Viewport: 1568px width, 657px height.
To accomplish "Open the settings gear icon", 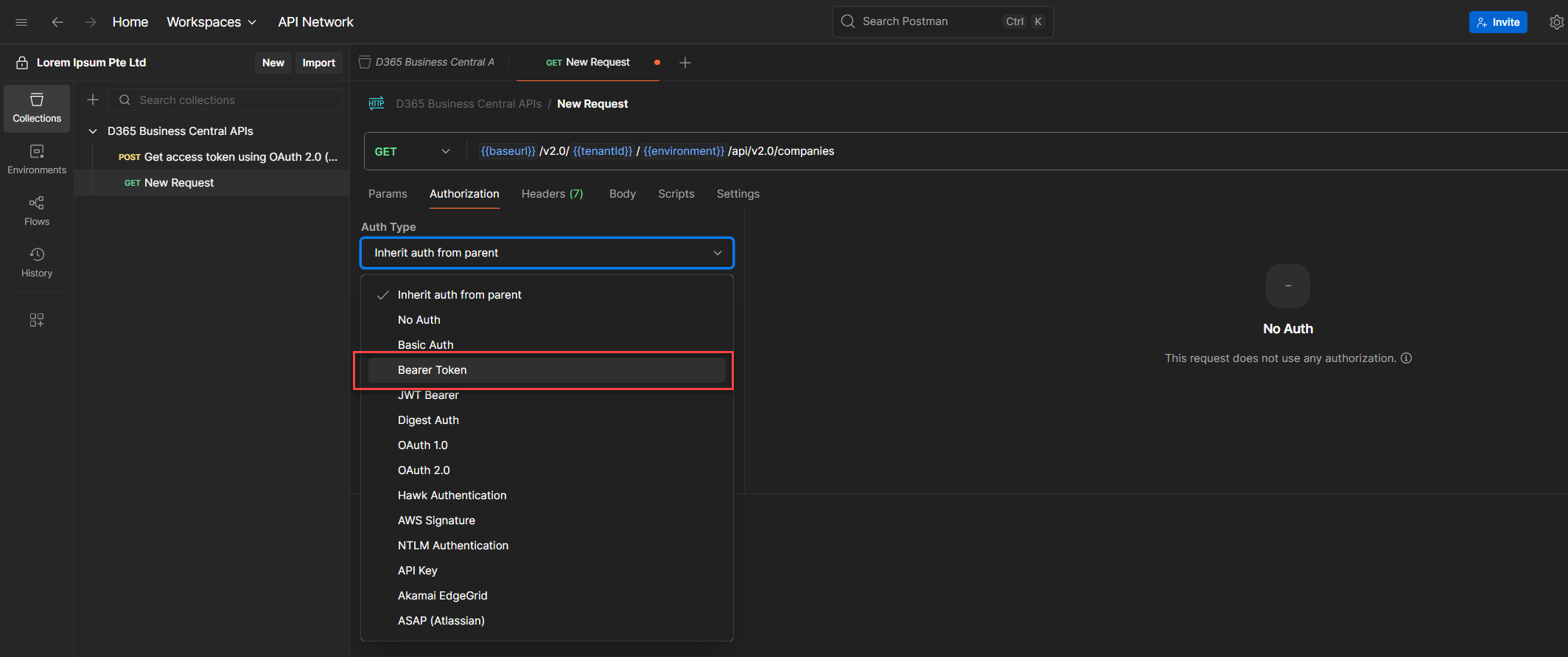I will tap(1556, 22).
